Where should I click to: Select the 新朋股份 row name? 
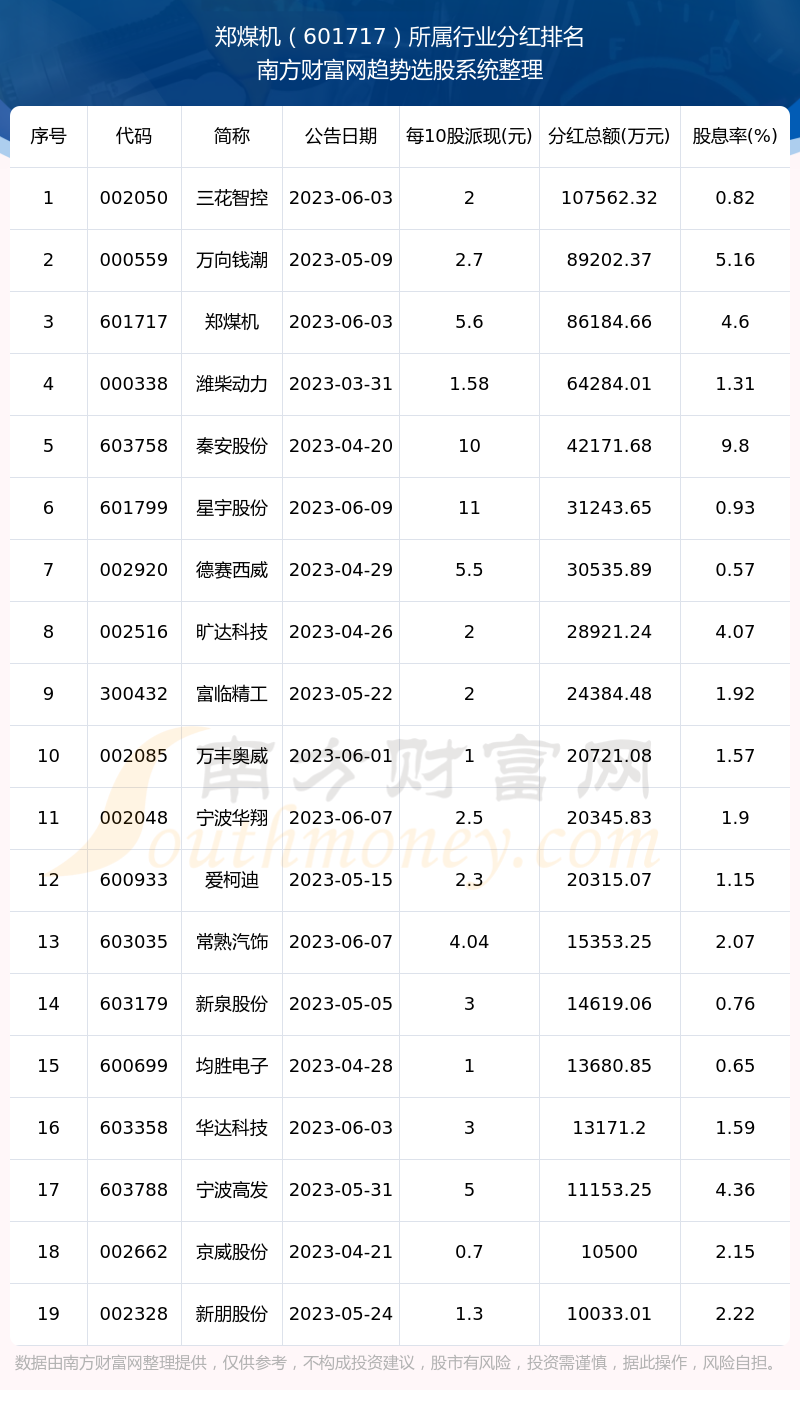(x=232, y=1314)
